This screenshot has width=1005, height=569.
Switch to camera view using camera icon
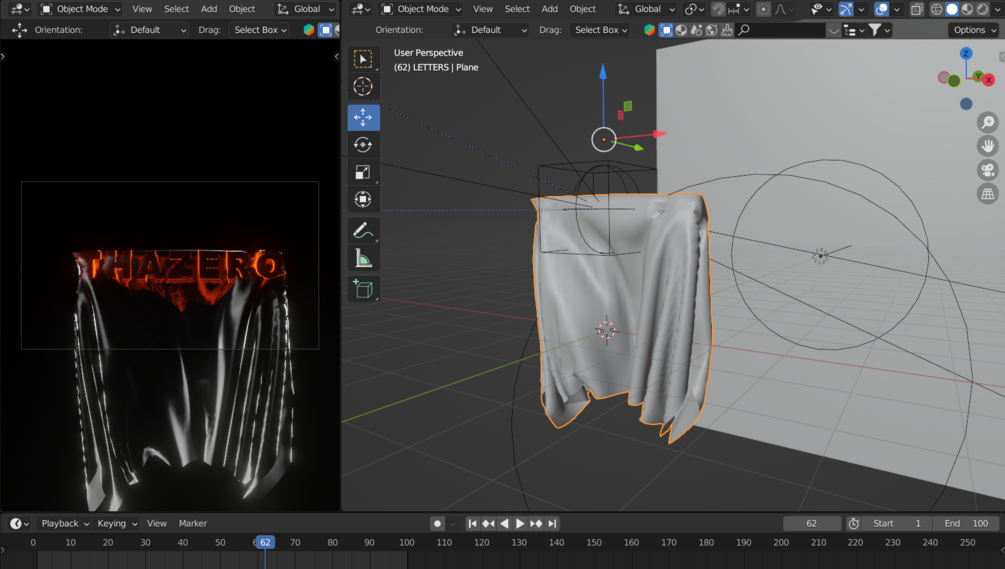tap(987, 170)
